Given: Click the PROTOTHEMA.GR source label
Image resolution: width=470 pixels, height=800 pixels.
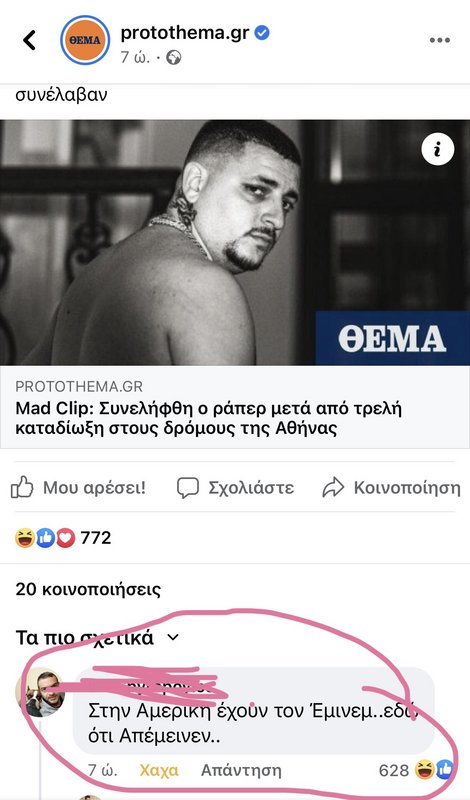Looking at the screenshot, I should click(79, 386).
